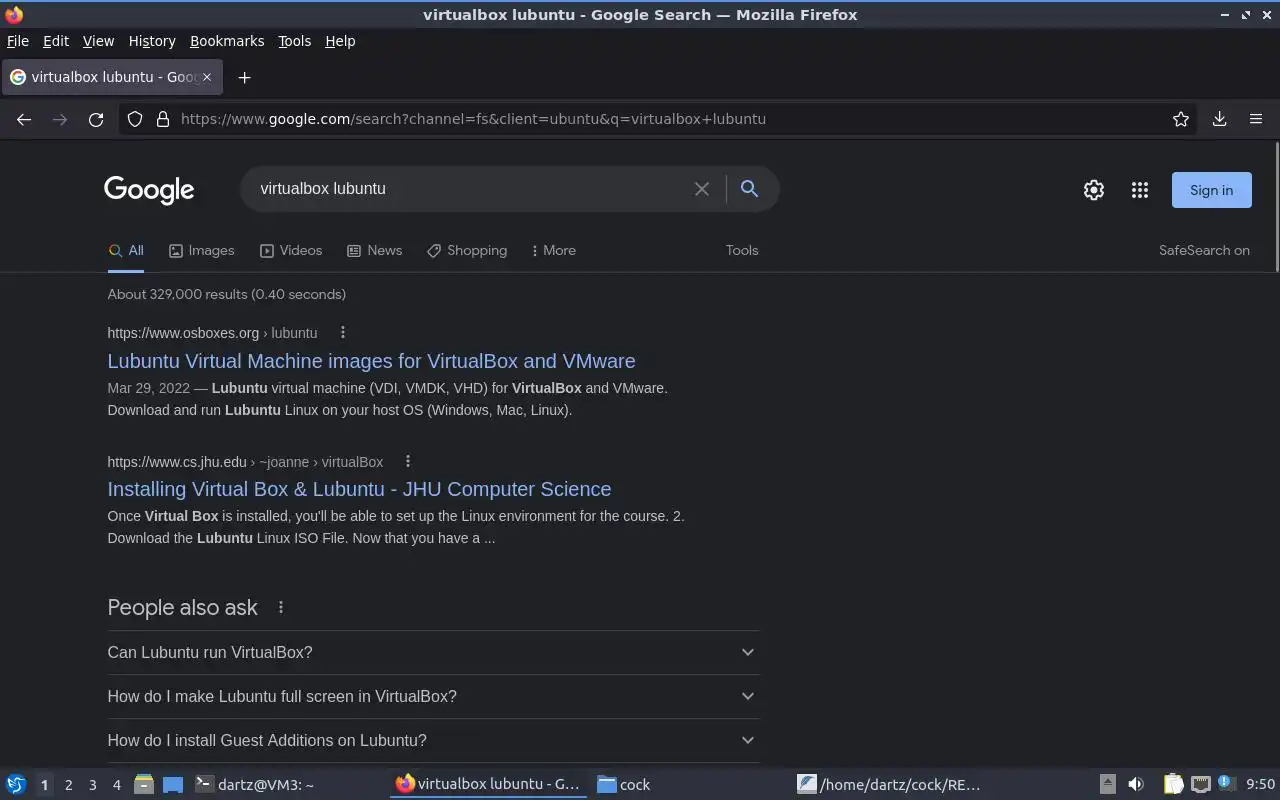The height and width of the screenshot is (800, 1280).
Task: Click the show desktop panel icon
Action: click(173, 785)
